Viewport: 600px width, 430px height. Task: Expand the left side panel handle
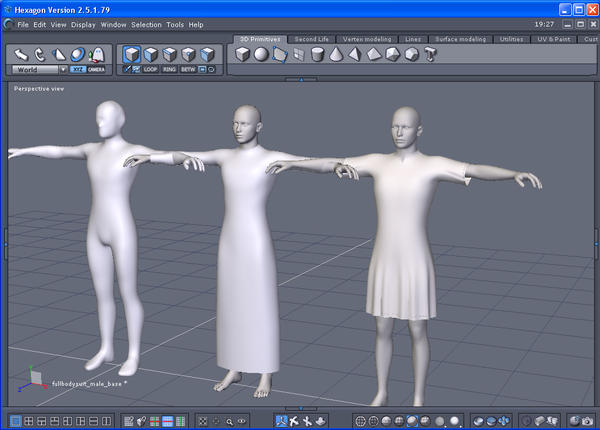coord(5,243)
